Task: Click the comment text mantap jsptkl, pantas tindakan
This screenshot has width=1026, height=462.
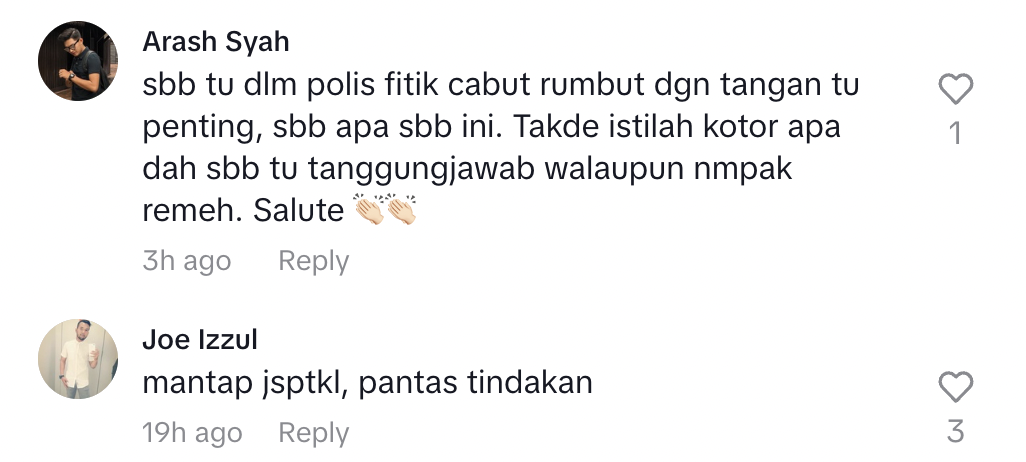Action: pyautogui.click(x=367, y=383)
